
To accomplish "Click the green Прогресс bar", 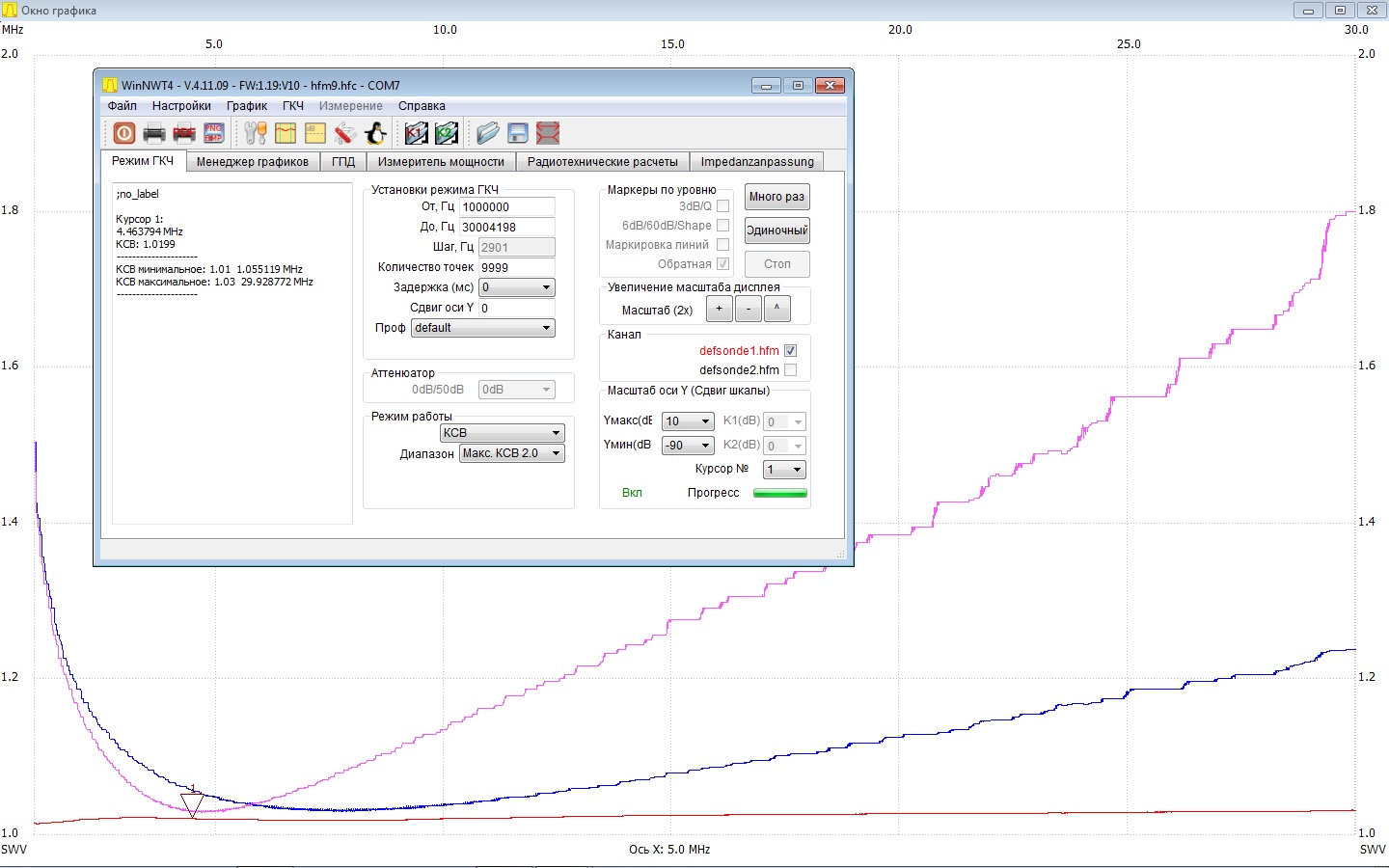I will pyautogui.click(x=779, y=493).
